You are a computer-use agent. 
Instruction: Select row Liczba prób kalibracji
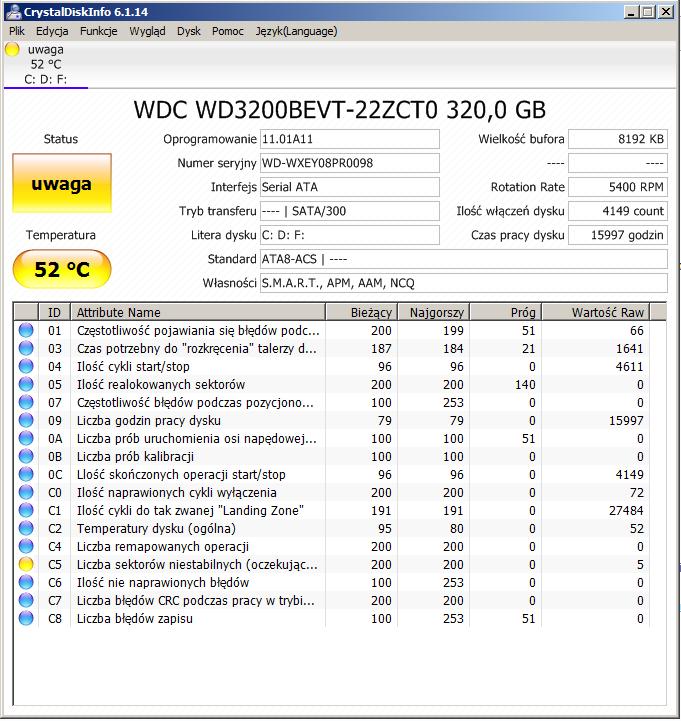(x=332, y=456)
